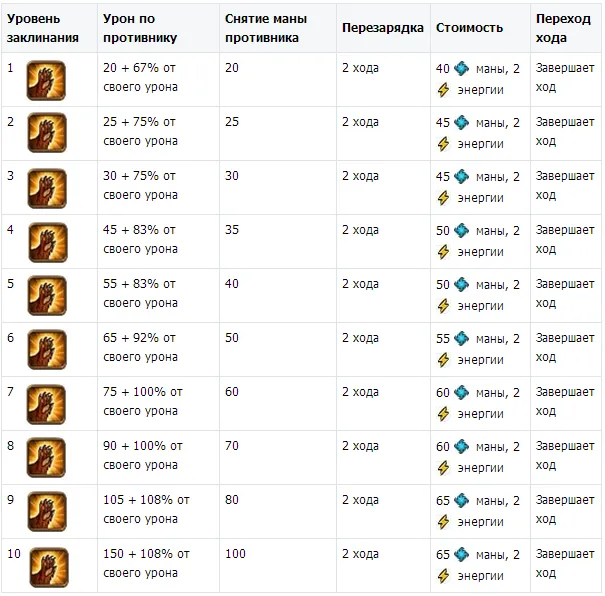Click the level 6 spell icon
The width and height of the screenshot is (605, 596).
click(x=47, y=350)
